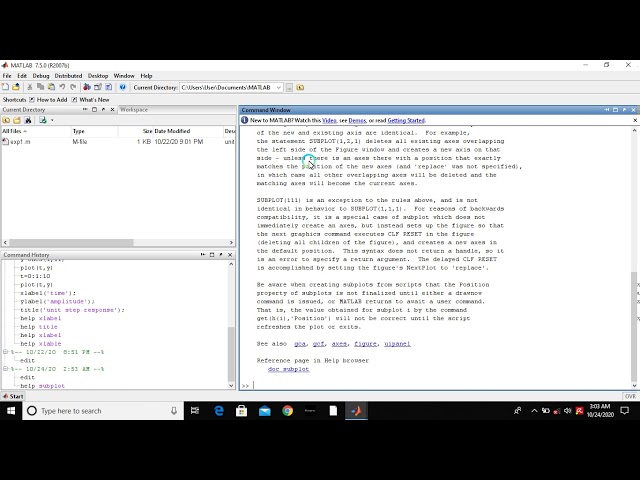Click the Undo arrow toolbar icon
This screenshot has height=480, width=640.
pos(62,87)
